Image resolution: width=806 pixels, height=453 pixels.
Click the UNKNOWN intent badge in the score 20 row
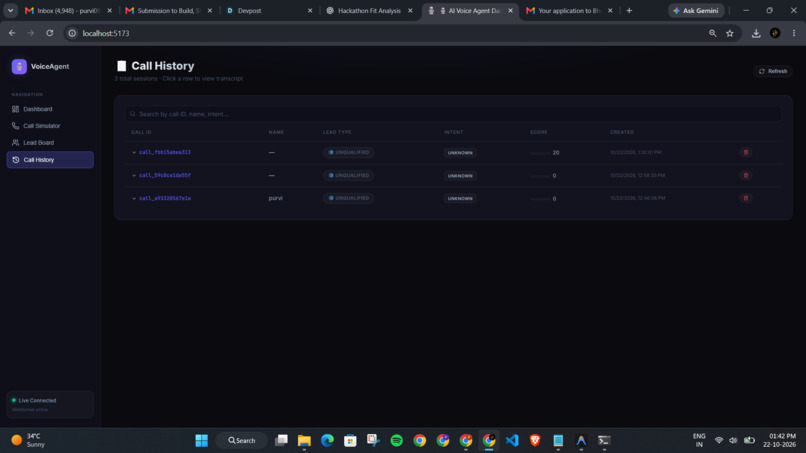pyautogui.click(x=460, y=153)
